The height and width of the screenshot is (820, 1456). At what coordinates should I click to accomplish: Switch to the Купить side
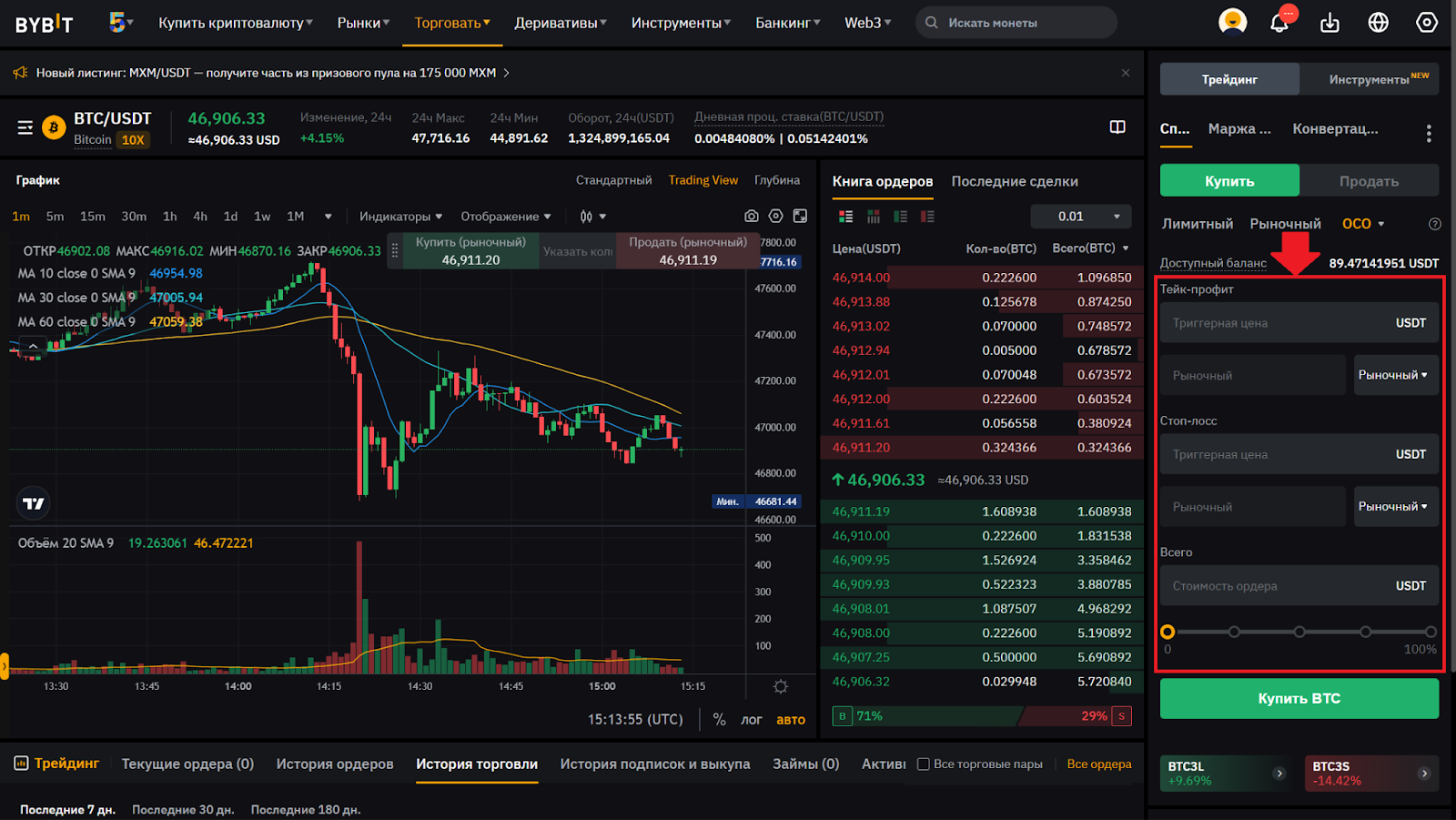pos(1229,180)
